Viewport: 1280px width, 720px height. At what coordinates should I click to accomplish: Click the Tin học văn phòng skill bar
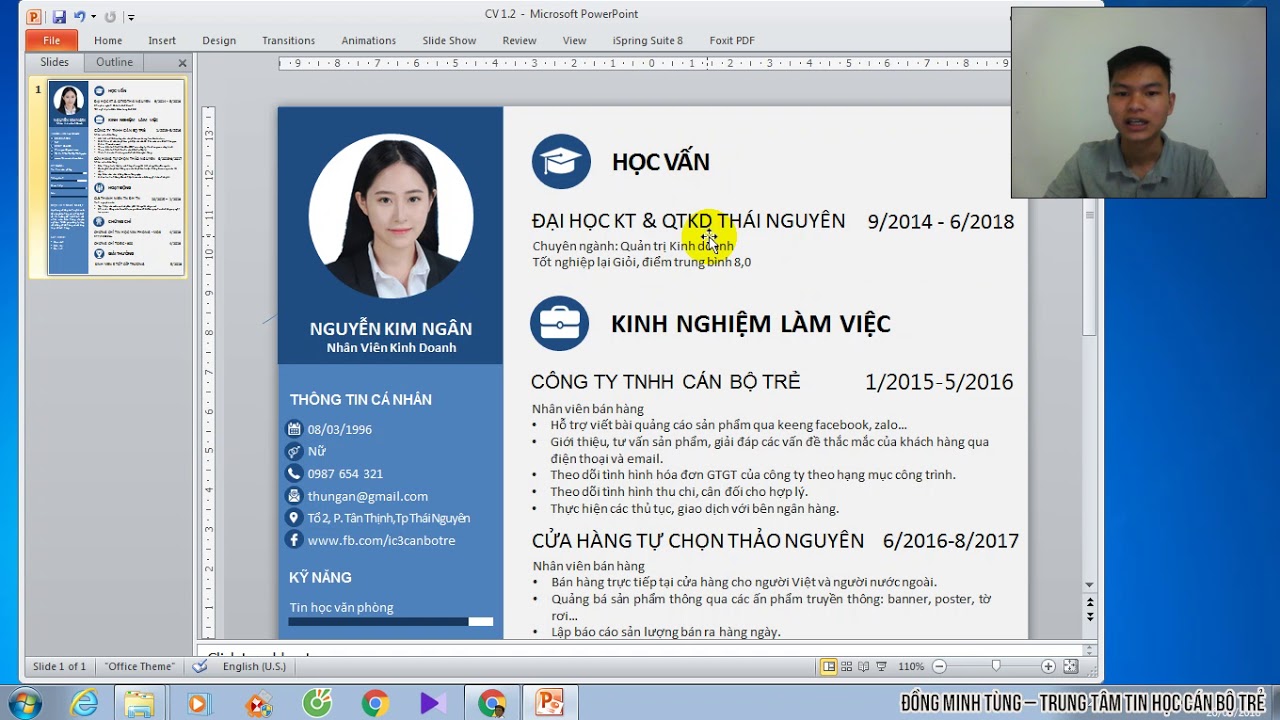391,622
